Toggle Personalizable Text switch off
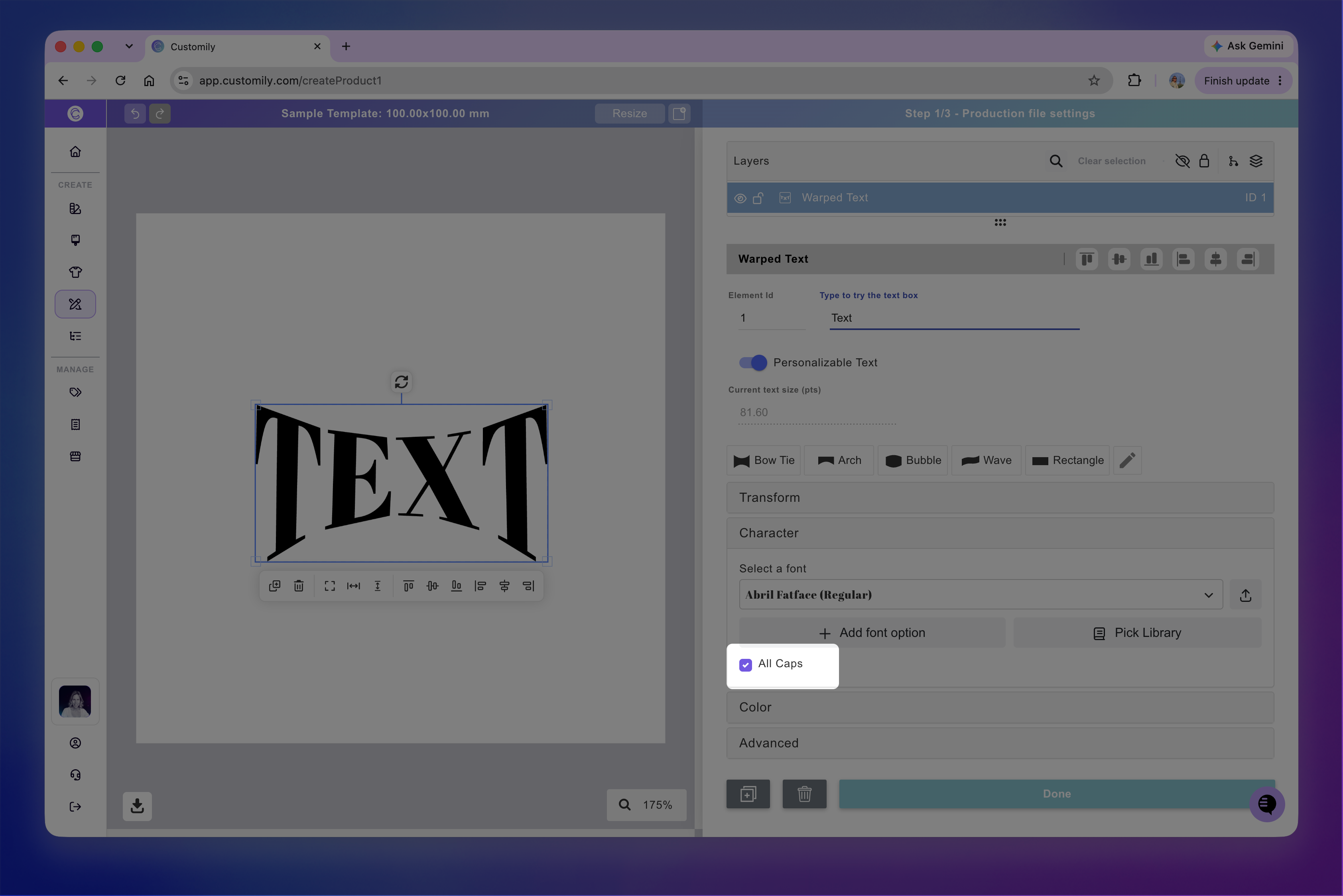Screen dimensions: 1343x896 752,362
